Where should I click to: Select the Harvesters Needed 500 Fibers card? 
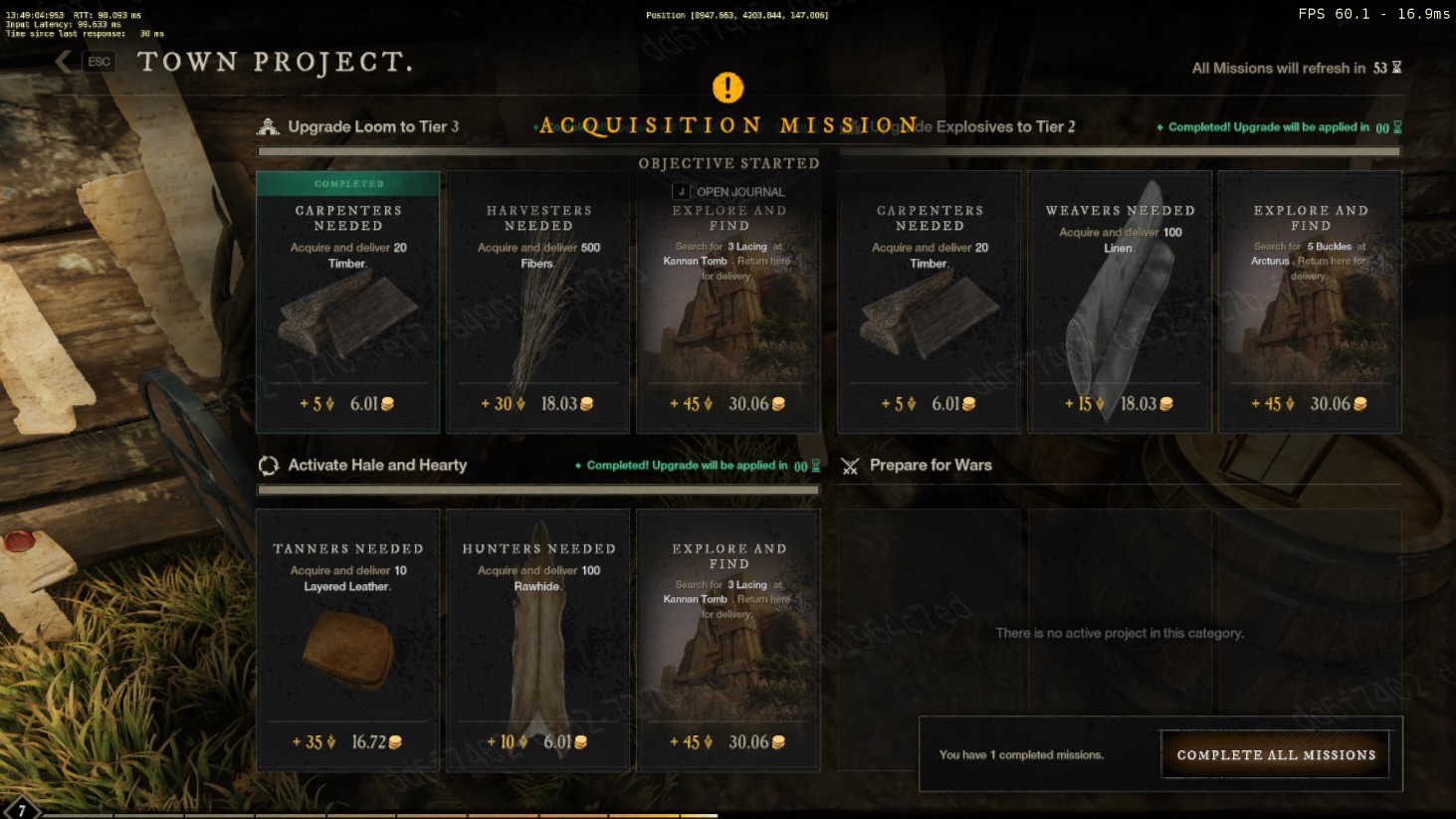pyautogui.click(x=538, y=302)
